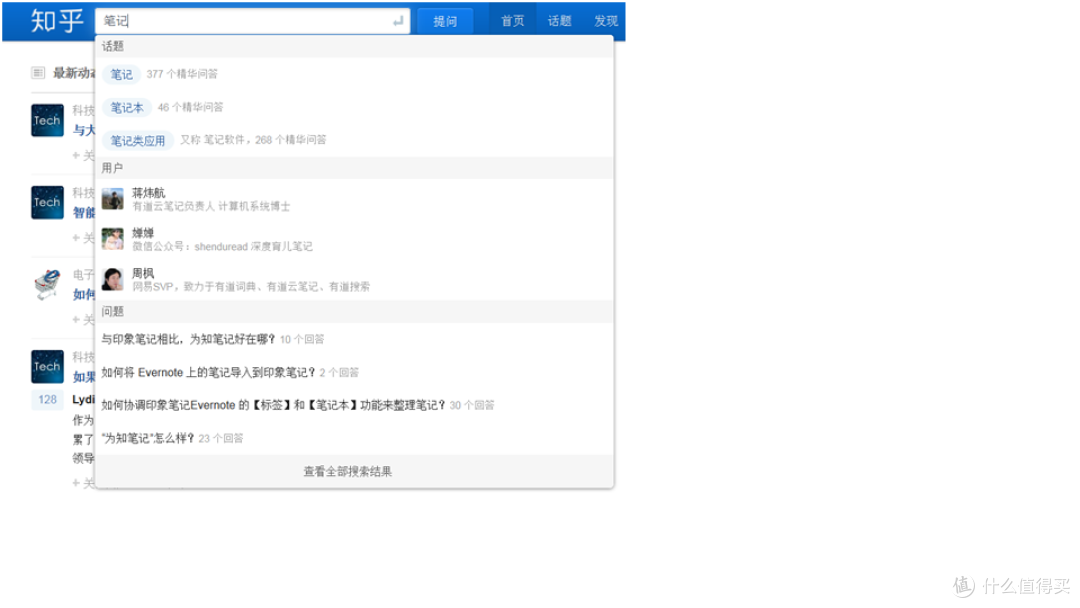The image size is (1080, 608).
Task: Open the 发现 nav tab
Action: pos(606,21)
